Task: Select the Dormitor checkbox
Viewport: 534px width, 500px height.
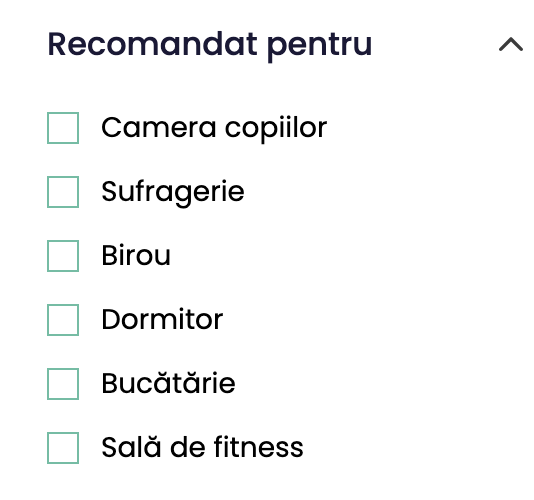Action: 63,320
